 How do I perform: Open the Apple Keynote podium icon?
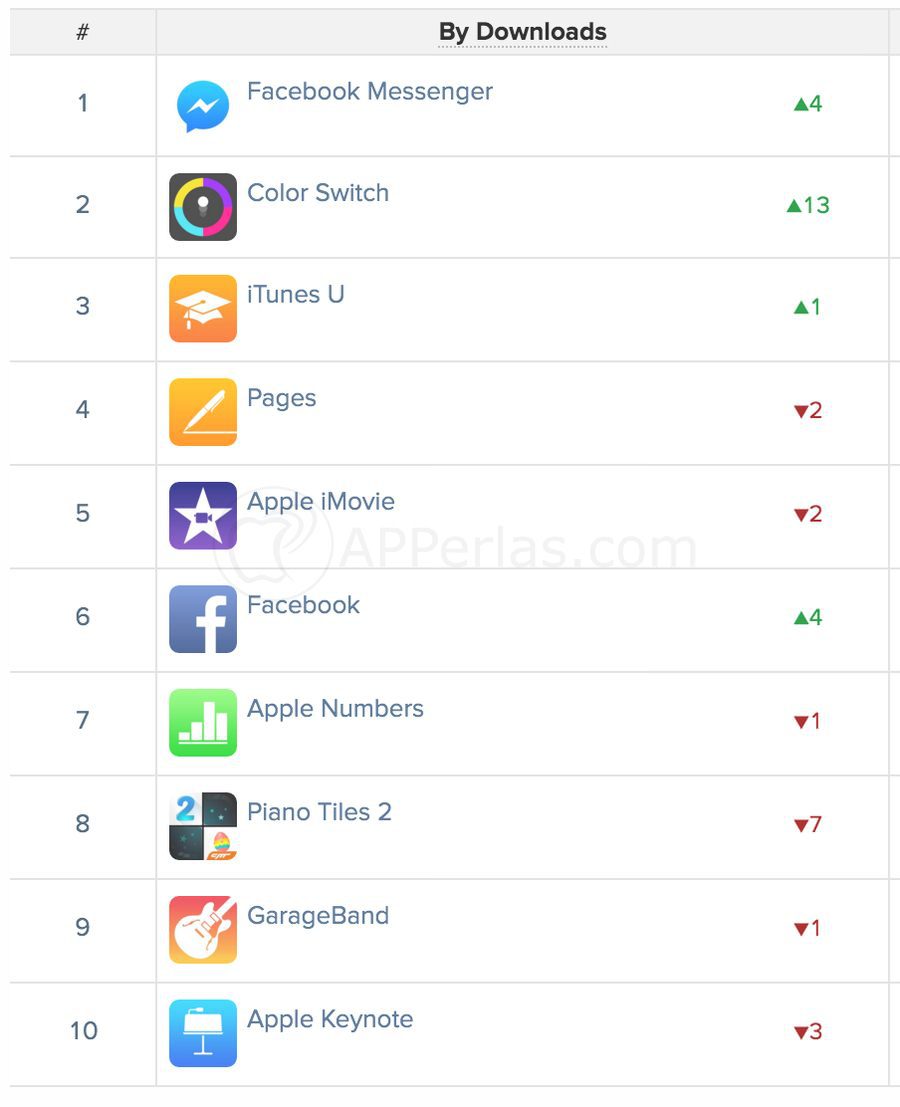(203, 1033)
